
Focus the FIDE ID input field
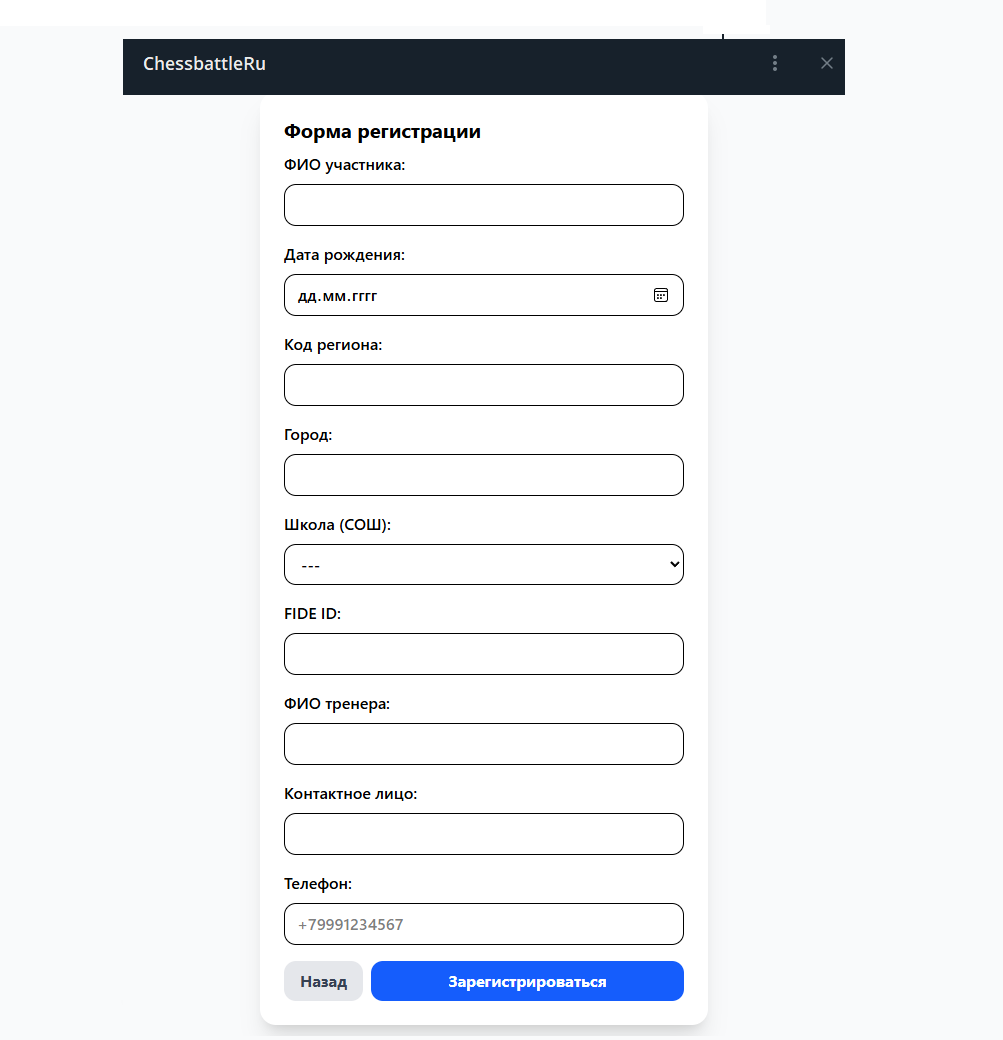click(x=484, y=654)
